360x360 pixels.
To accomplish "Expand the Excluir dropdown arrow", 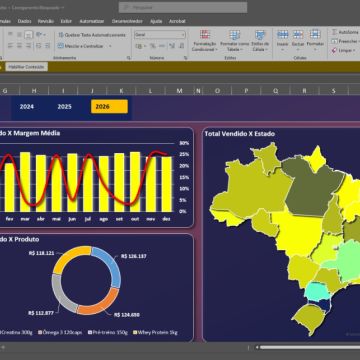I will tap(298, 50).
